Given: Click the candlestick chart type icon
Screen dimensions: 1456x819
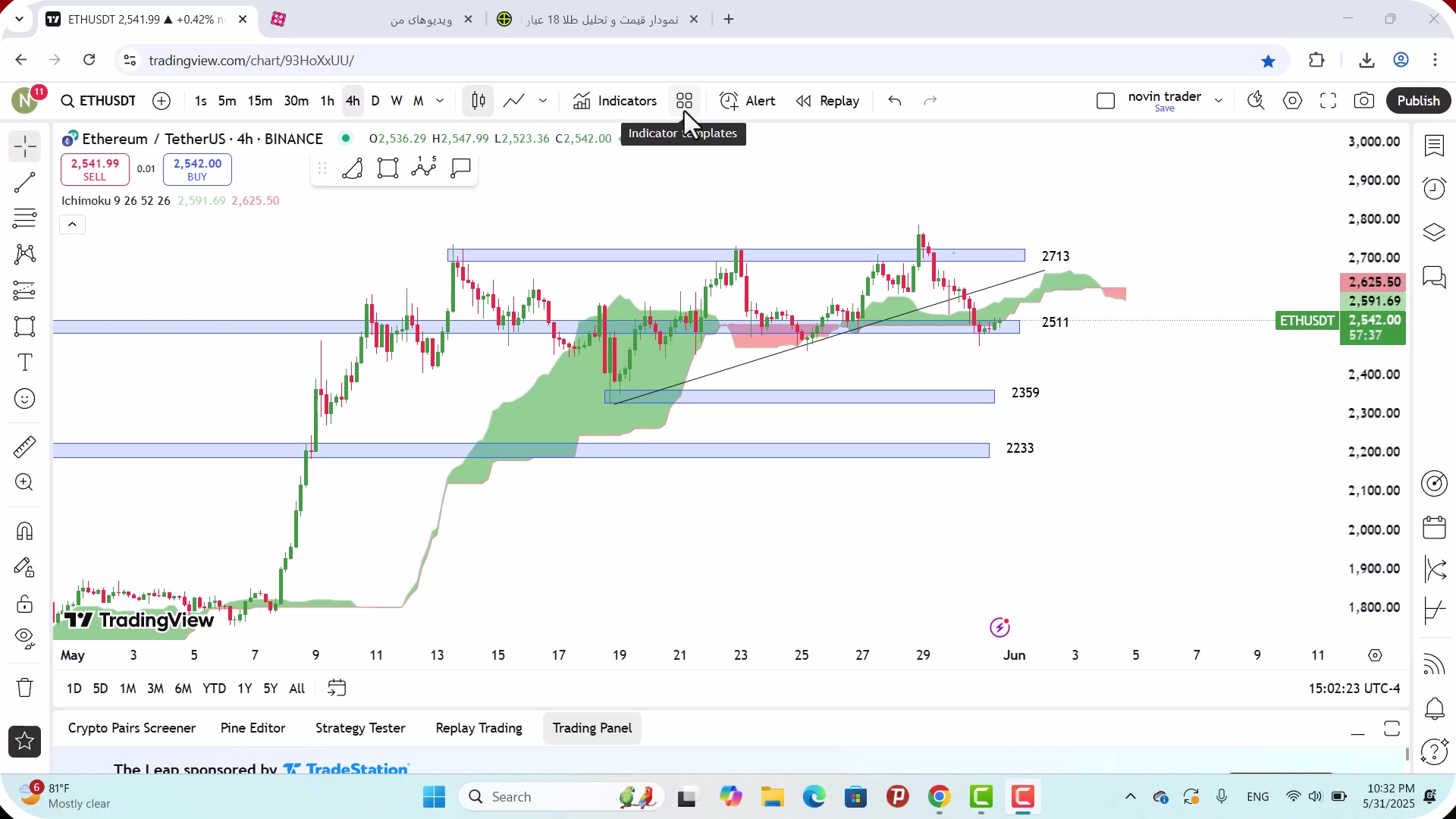Looking at the screenshot, I should pos(479,101).
